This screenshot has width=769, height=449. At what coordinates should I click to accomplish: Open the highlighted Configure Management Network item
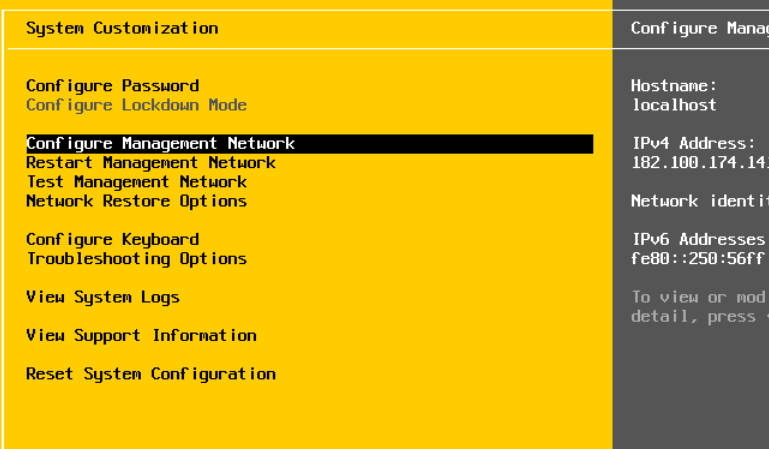point(160,144)
